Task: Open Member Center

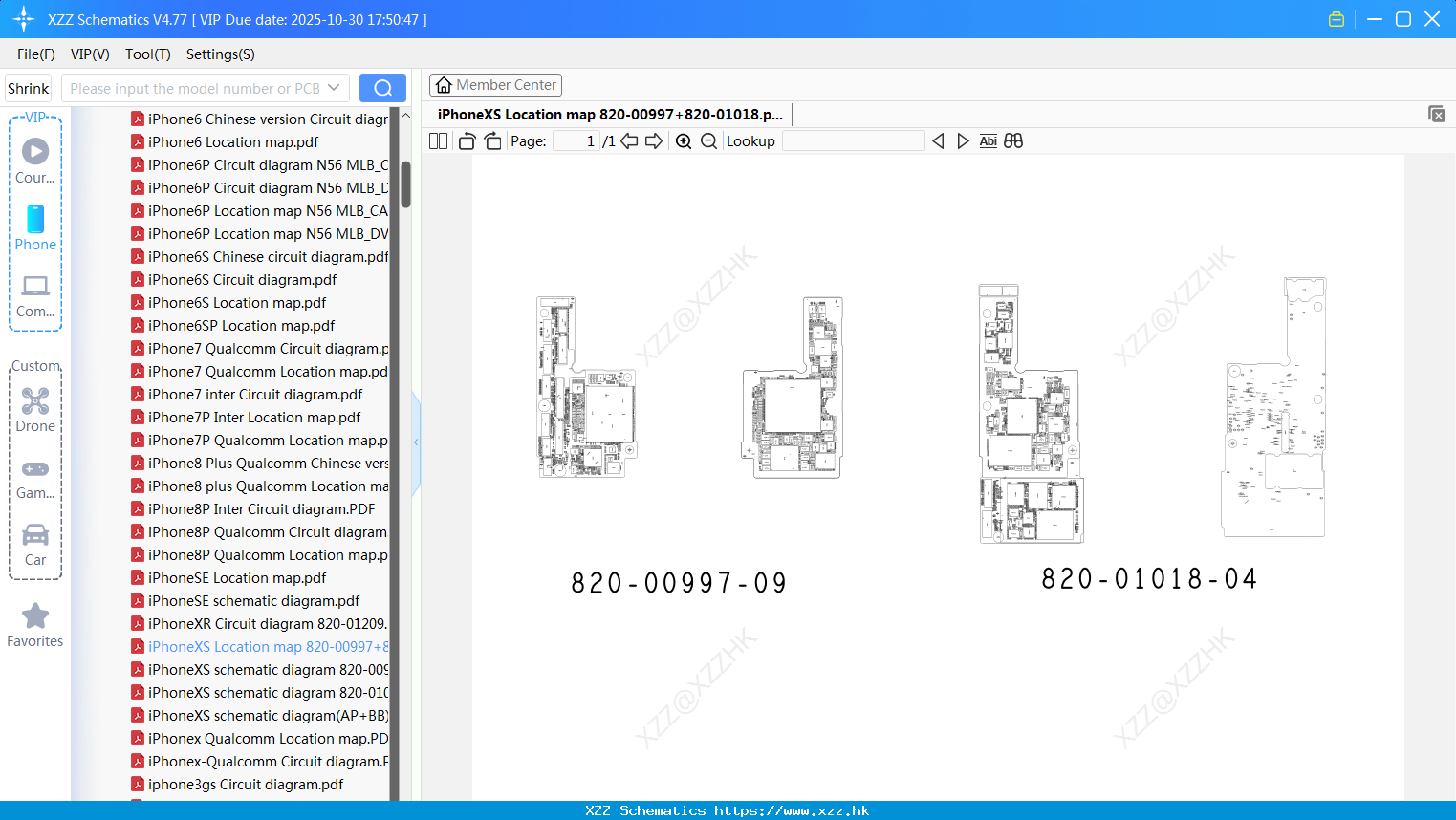Action: coord(495,85)
